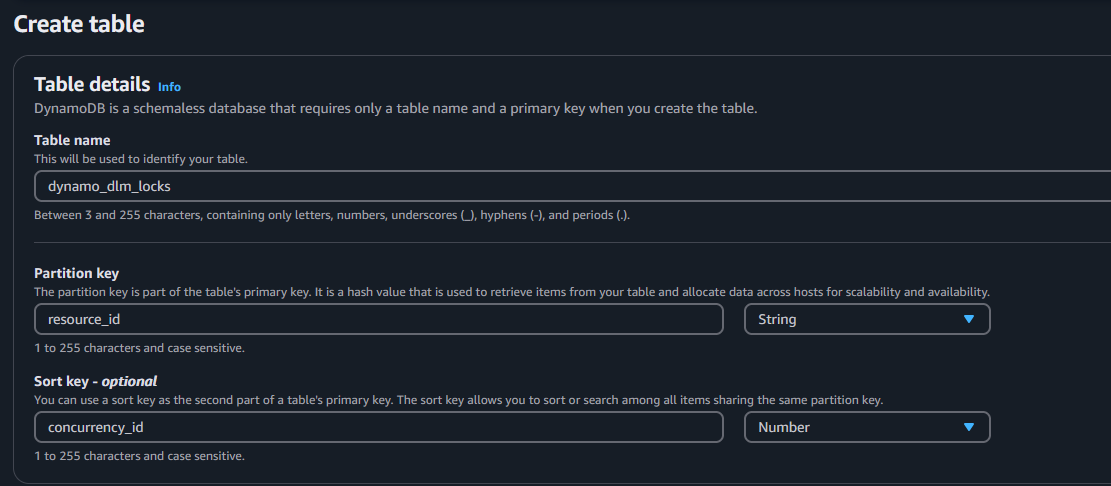Click the Create table page heading
Image resolution: width=1111 pixels, height=486 pixels.
click(x=79, y=25)
